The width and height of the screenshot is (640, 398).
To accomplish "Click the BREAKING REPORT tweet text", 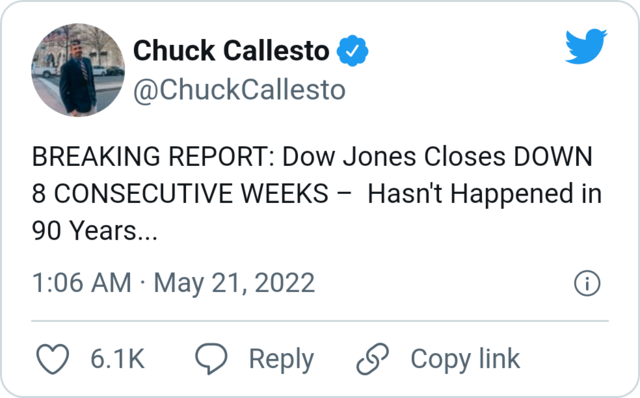I will point(317,193).
